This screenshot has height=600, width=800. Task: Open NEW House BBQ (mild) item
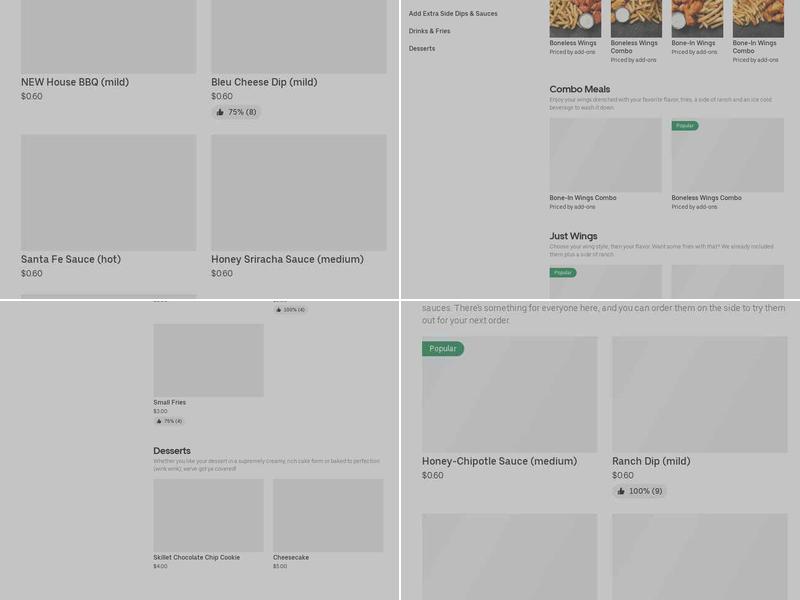tap(75, 82)
